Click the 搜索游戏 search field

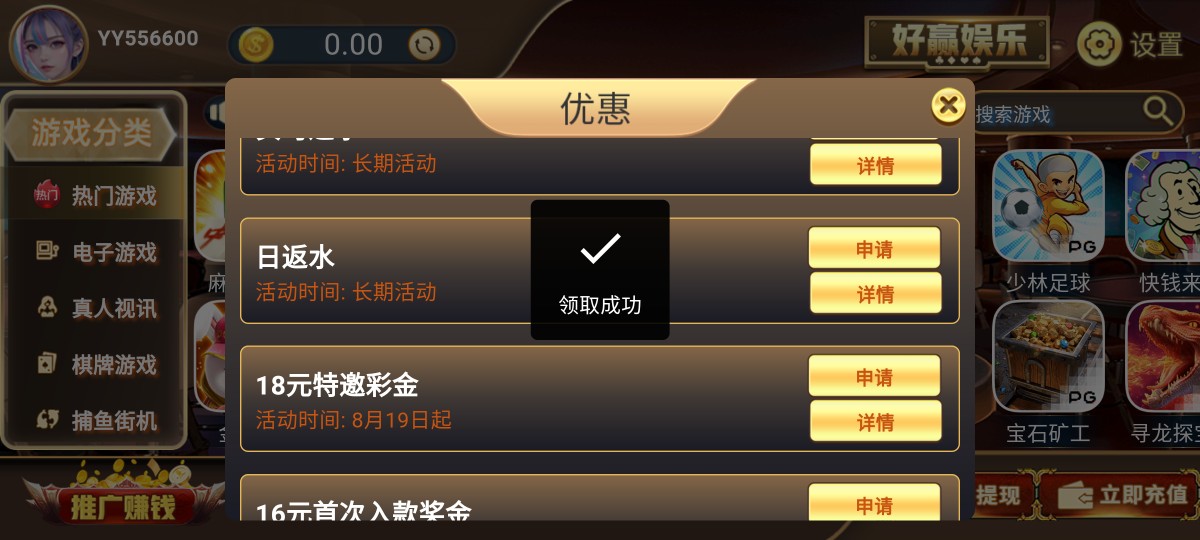(1055, 113)
